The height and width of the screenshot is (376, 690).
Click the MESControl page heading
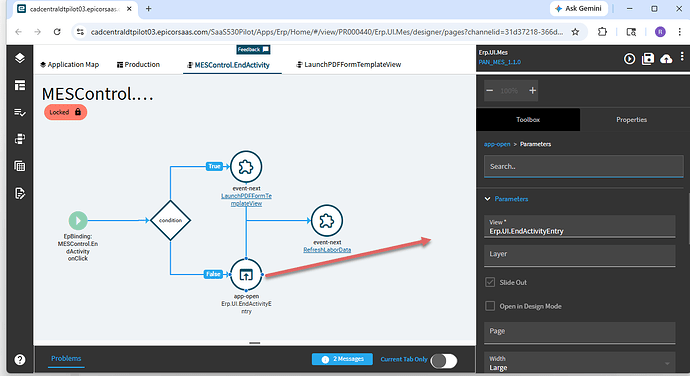pos(97,94)
